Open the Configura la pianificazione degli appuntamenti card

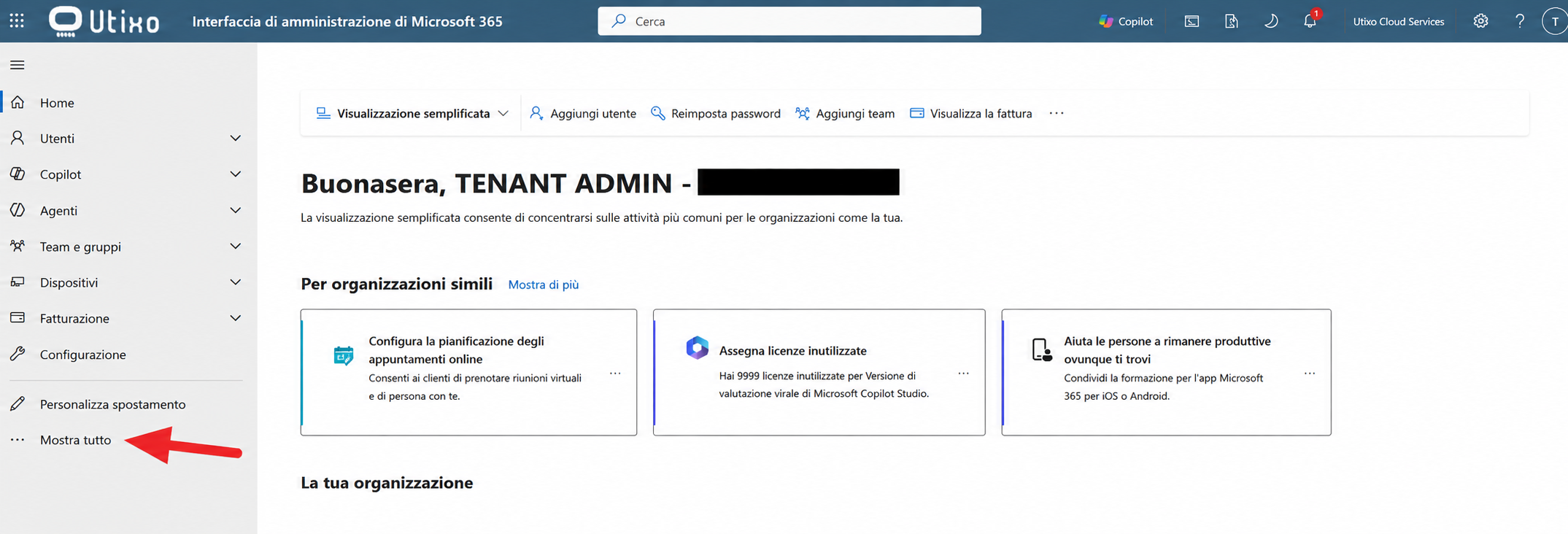point(468,372)
